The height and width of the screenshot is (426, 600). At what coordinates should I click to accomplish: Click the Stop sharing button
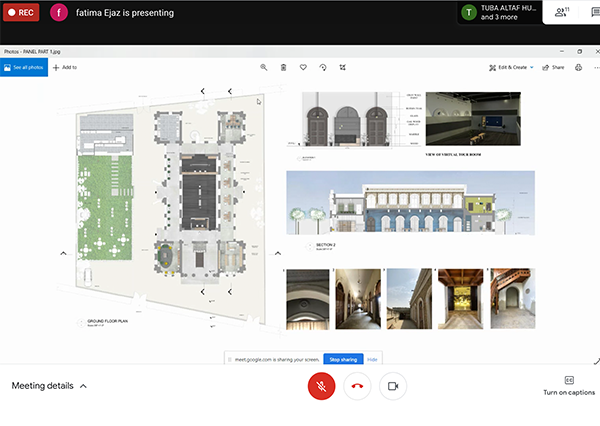(342, 359)
